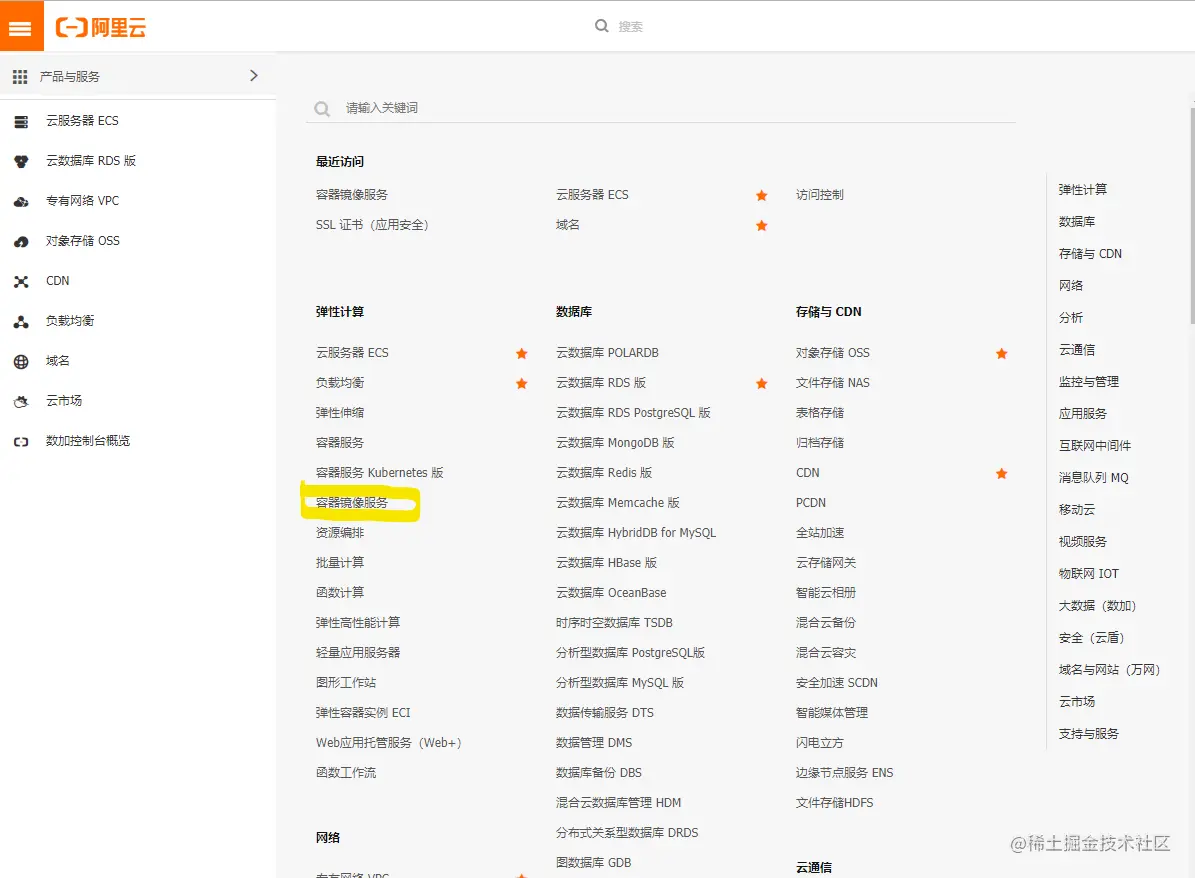Click the CDN sidebar icon
The height and width of the screenshot is (878, 1195).
(x=21, y=281)
